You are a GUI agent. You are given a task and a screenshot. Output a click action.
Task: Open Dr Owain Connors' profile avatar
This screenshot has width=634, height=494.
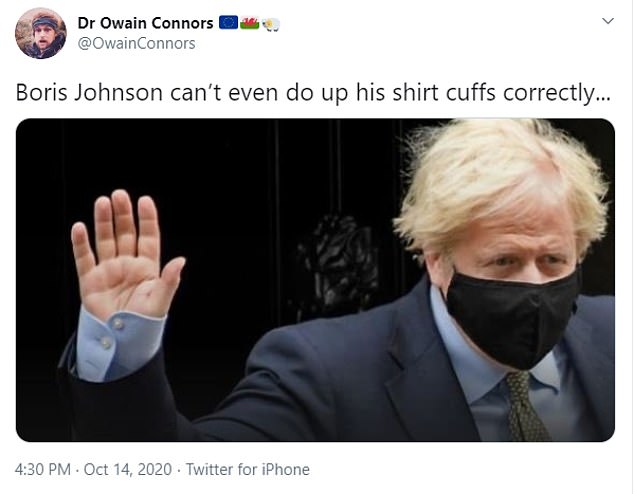40,33
